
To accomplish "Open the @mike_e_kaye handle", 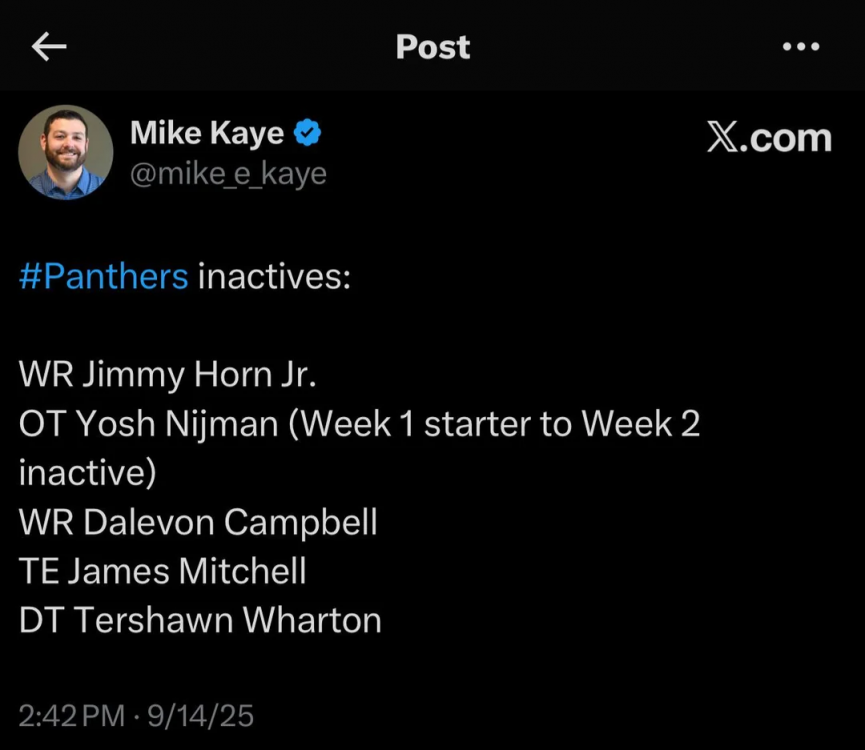I will pos(228,174).
